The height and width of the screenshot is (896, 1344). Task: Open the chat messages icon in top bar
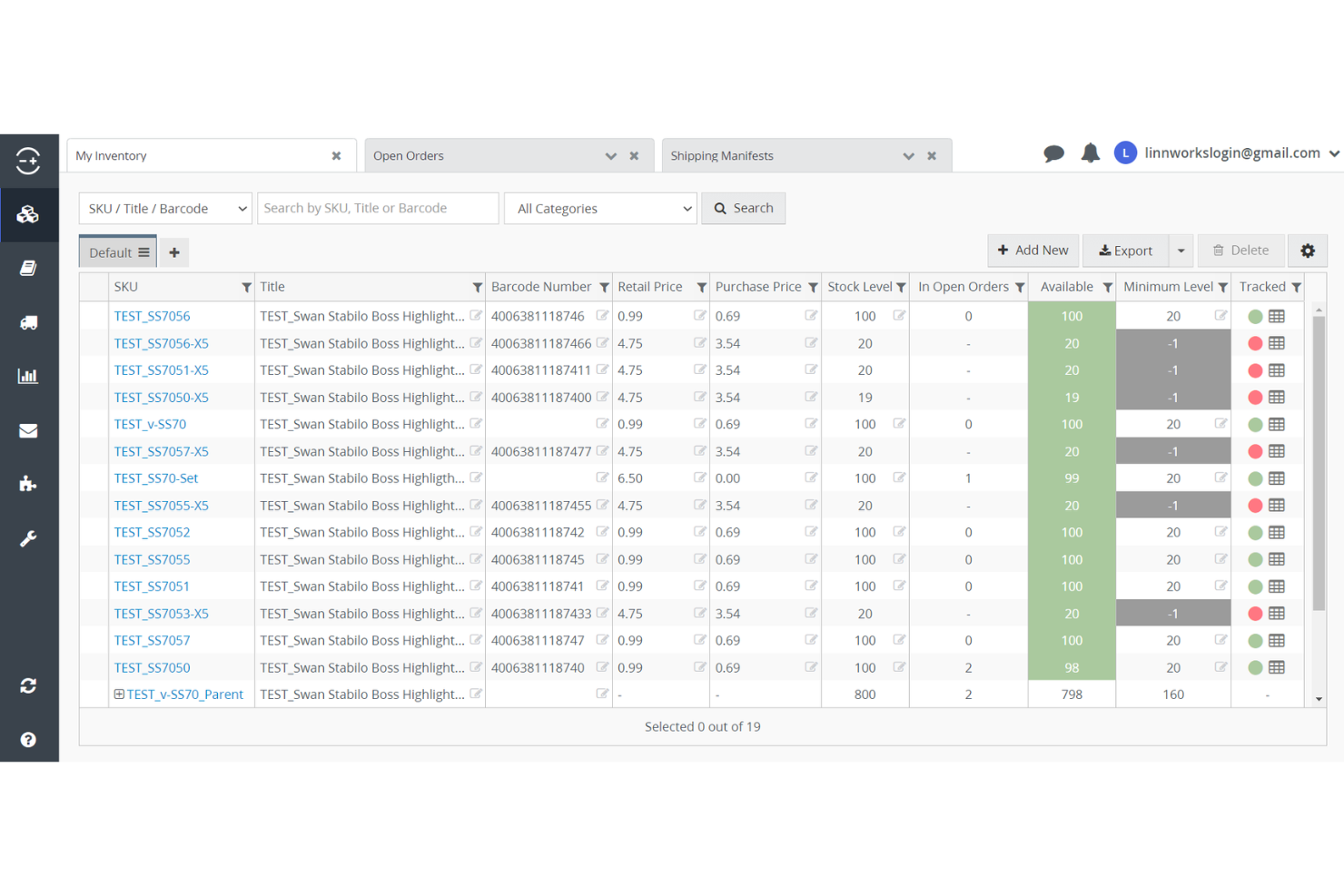coord(1053,153)
